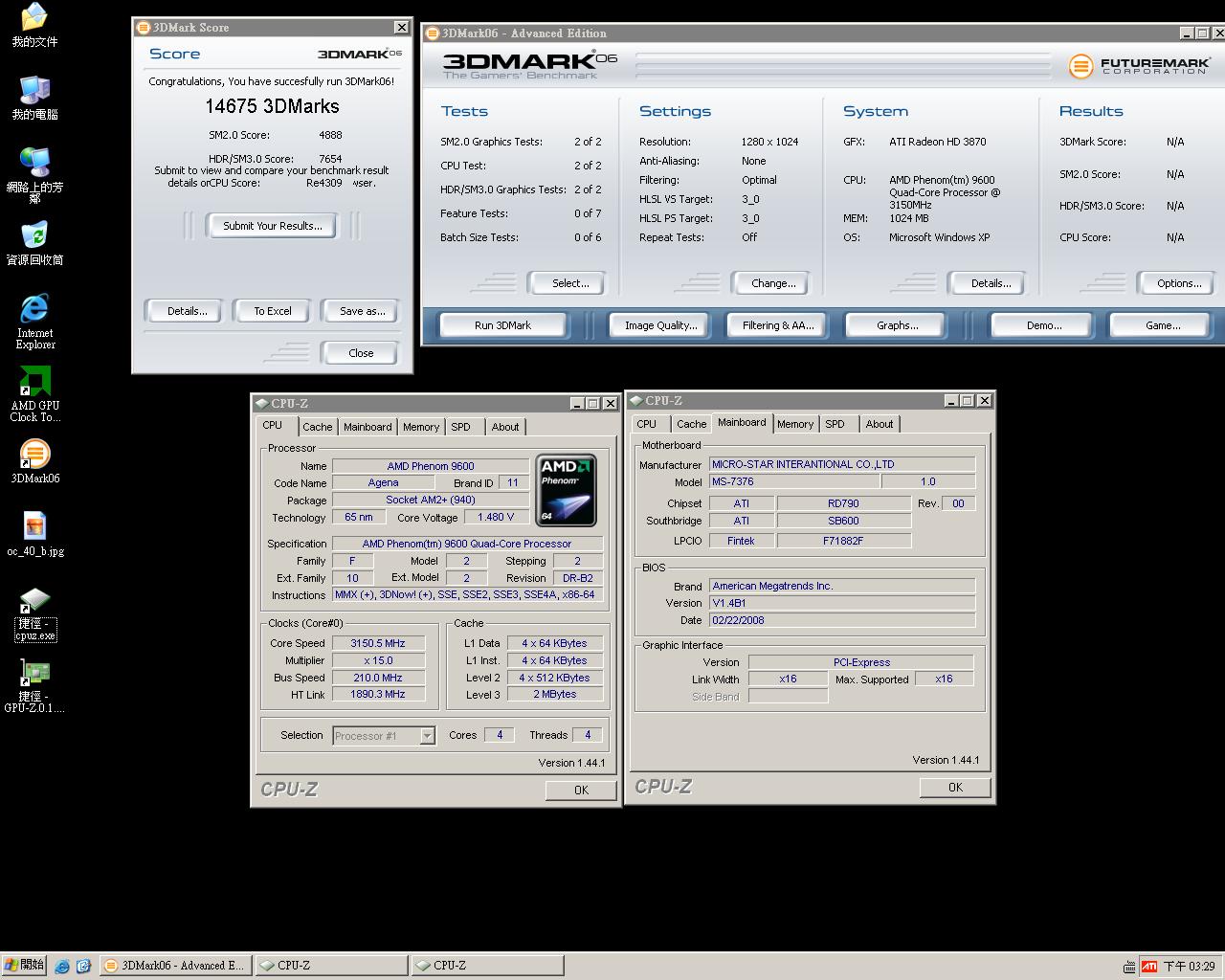
Task: Launch Game button in 3DMark06
Action: pyautogui.click(x=1163, y=325)
